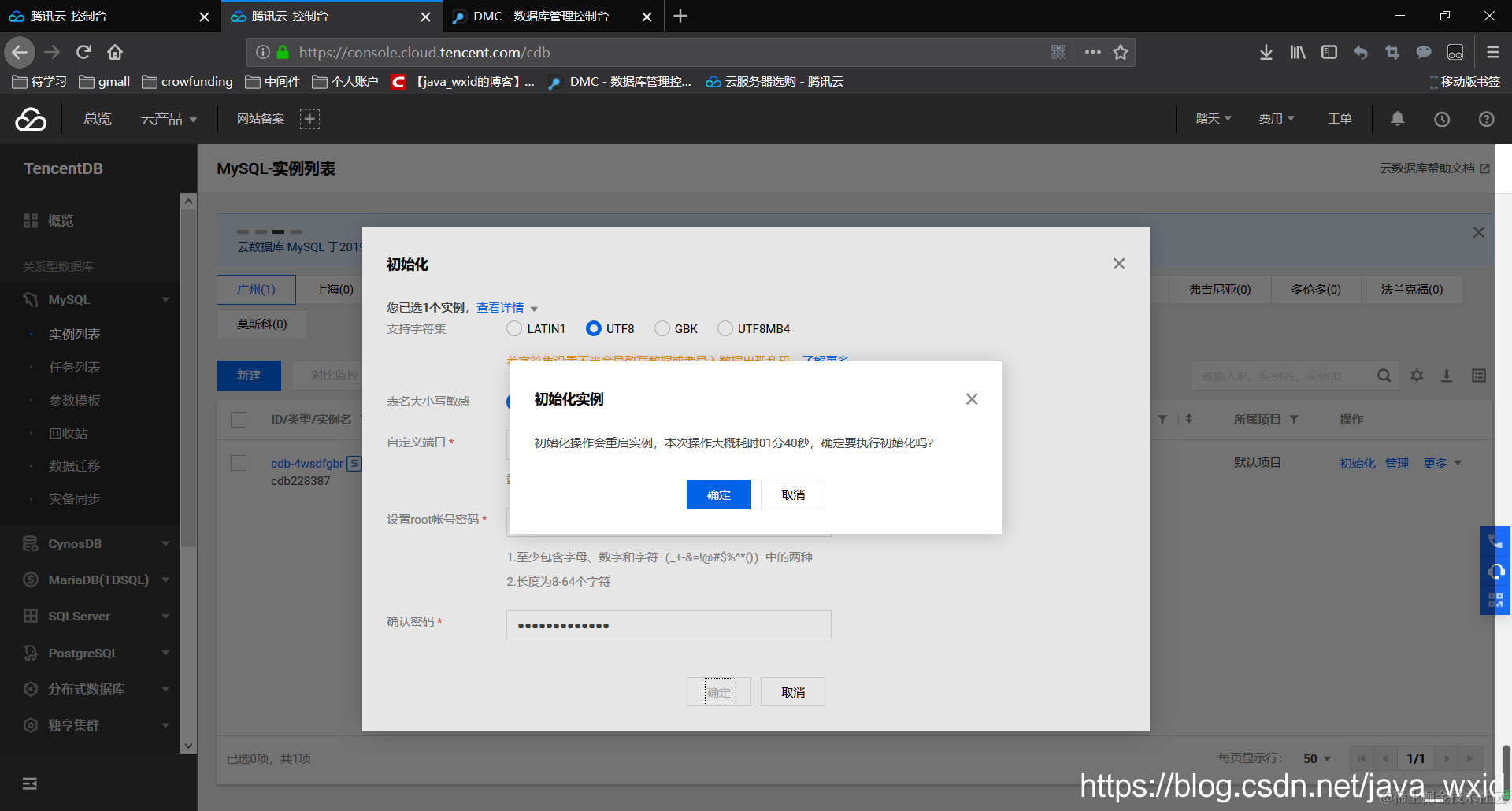Viewport: 1512px width, 811px height.
Task: Click the 确认密码 password field
Action: tap(669, 625)
